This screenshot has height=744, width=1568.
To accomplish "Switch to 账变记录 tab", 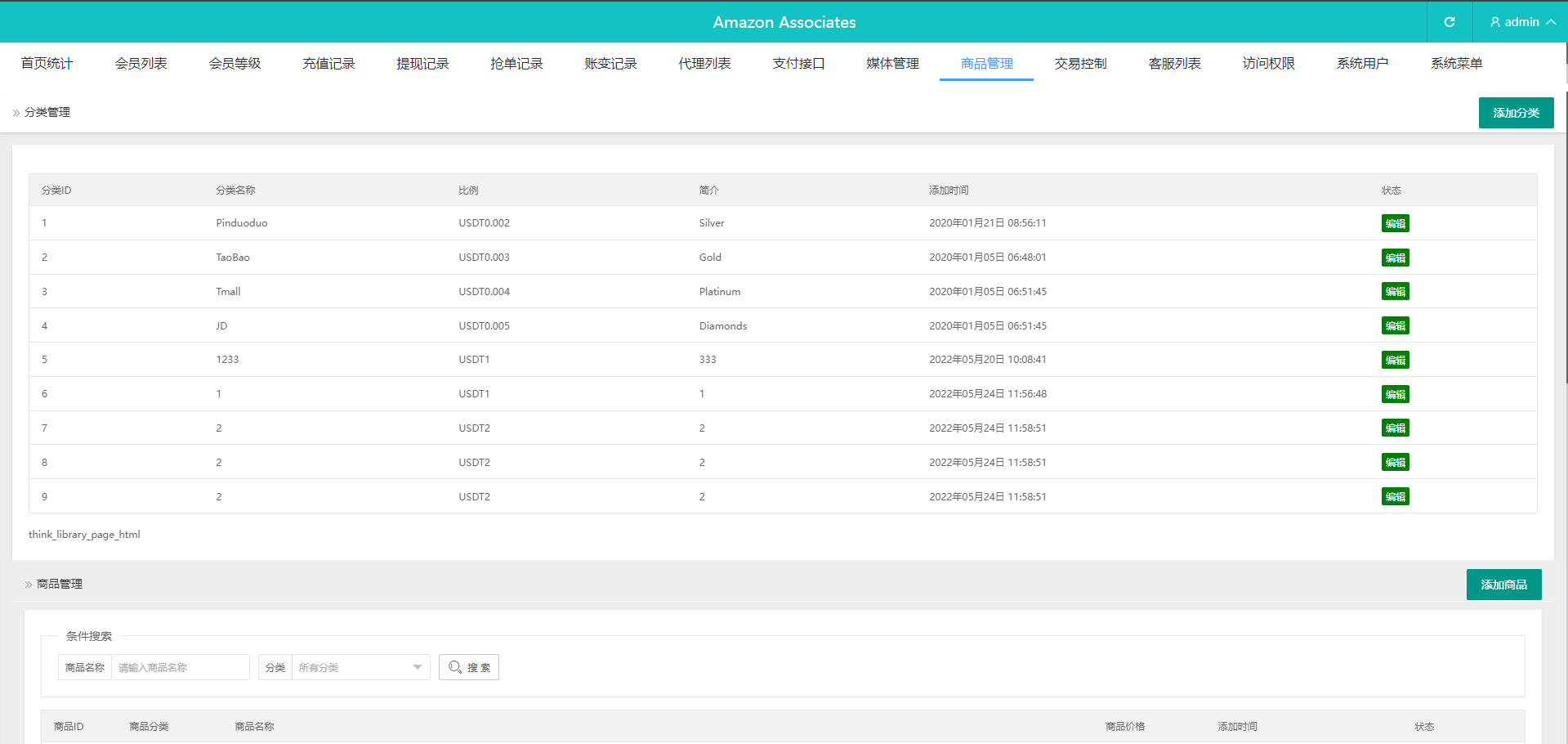I will [x=610, y=63].
